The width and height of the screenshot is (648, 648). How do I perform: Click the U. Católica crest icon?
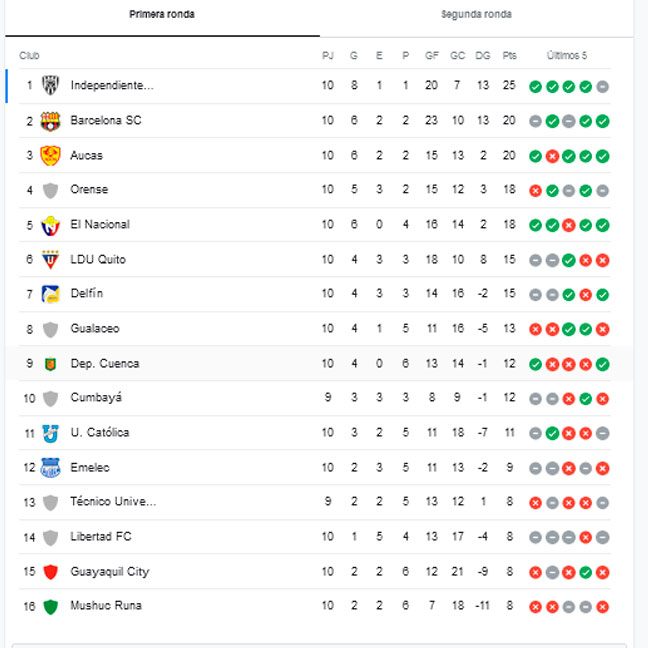click(50, 434)
